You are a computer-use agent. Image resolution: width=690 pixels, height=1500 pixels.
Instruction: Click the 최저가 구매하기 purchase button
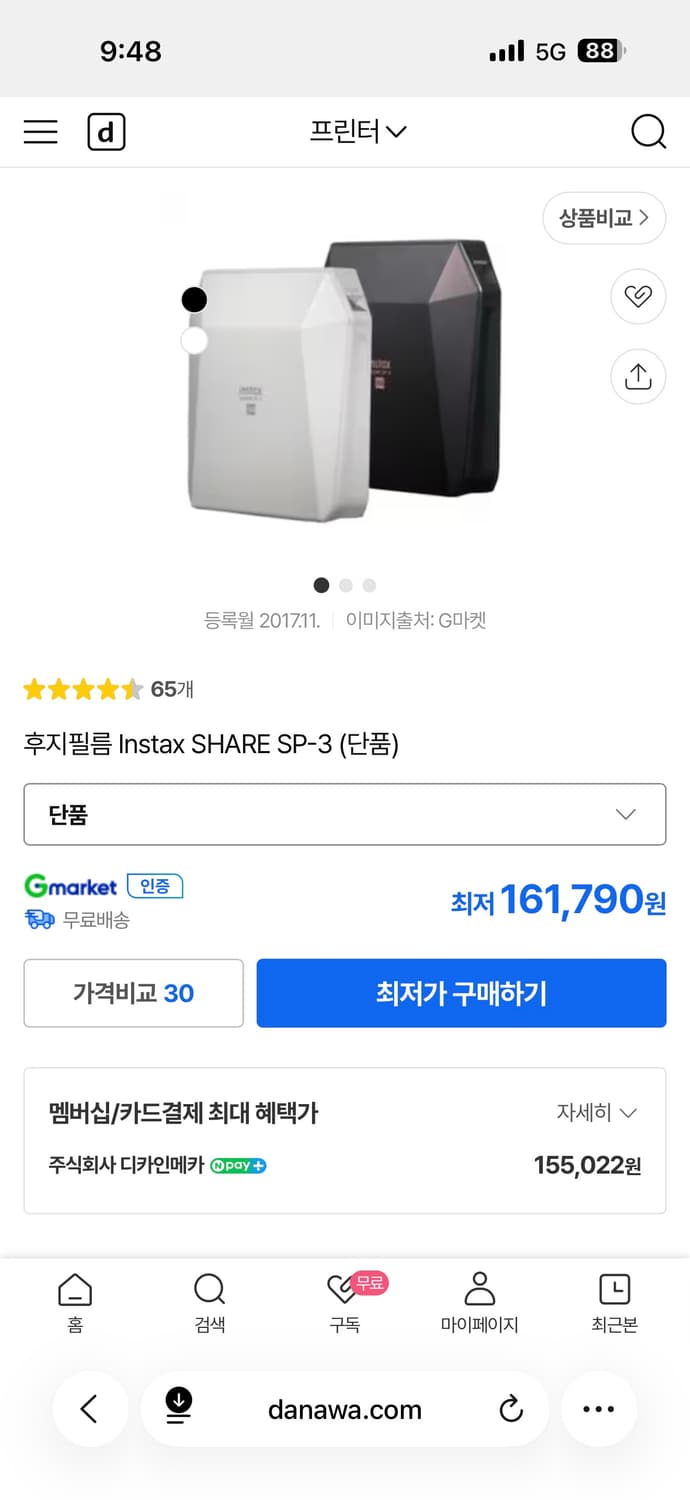461,993
